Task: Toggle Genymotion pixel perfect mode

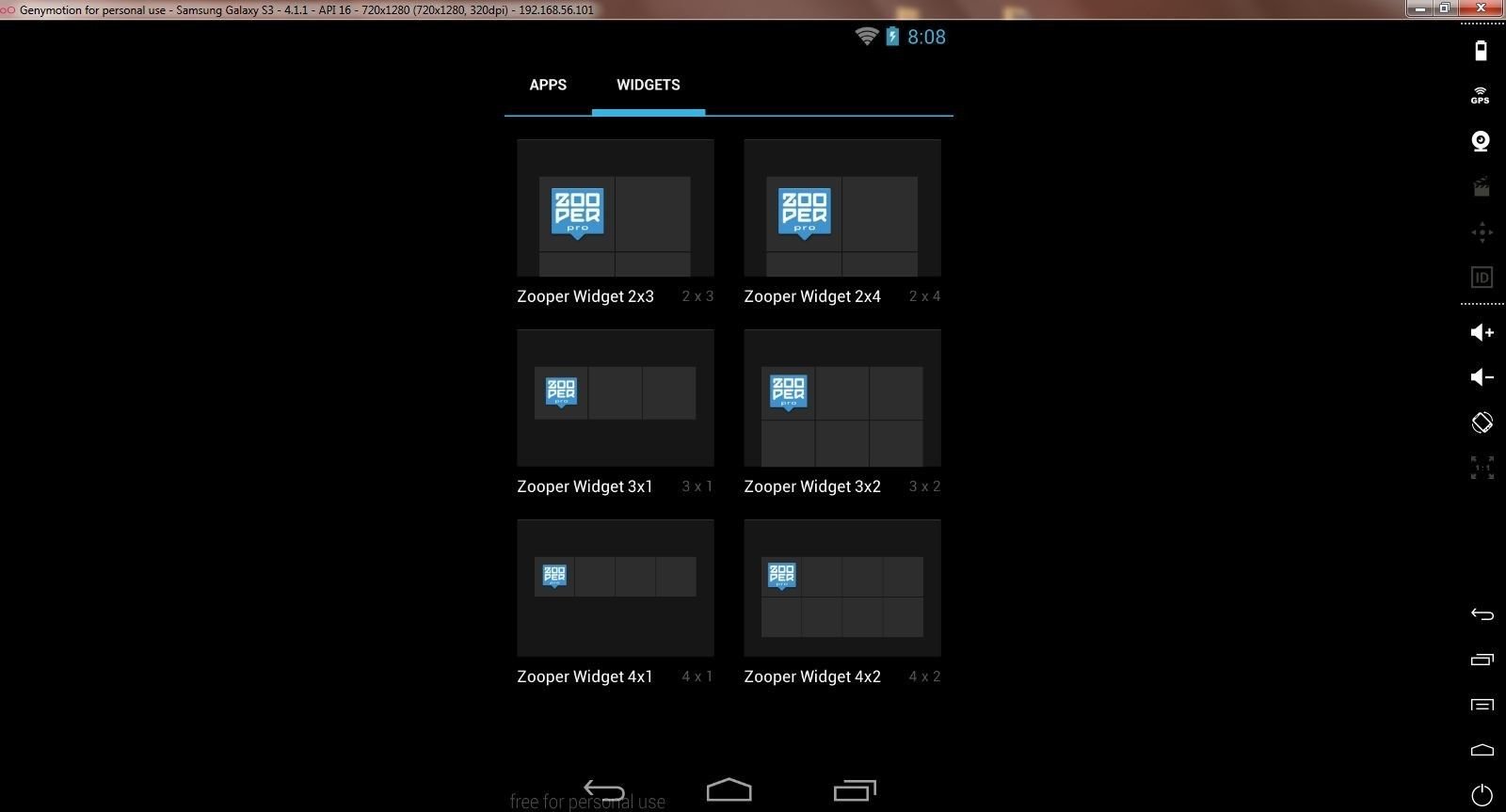Action: click(x=1482, y=468)
